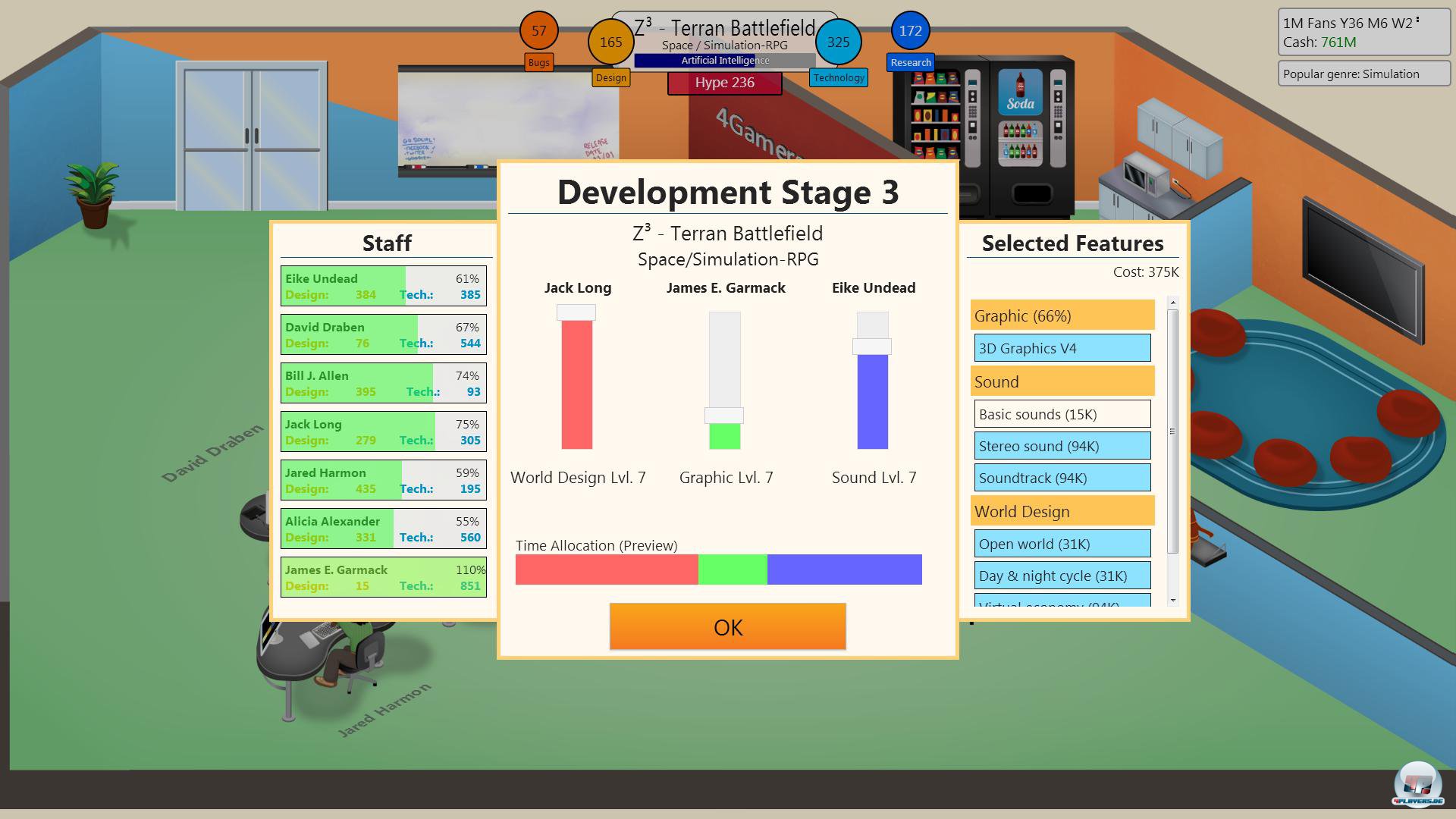Click the blue Technology points bubble
The image size is (1456, 819).
click(838, 42)
